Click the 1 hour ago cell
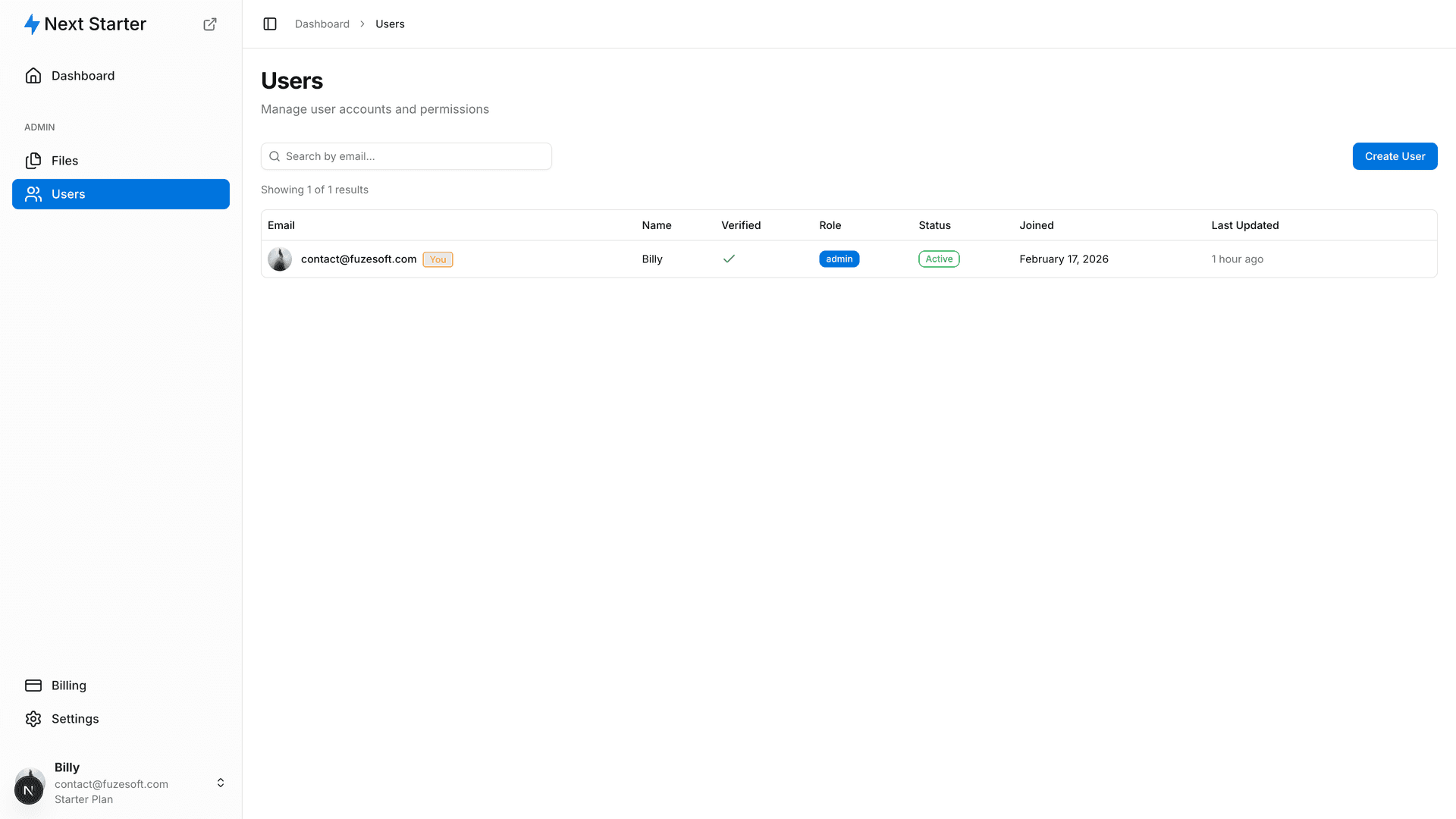1456x819 pixels. [1238, 259]
